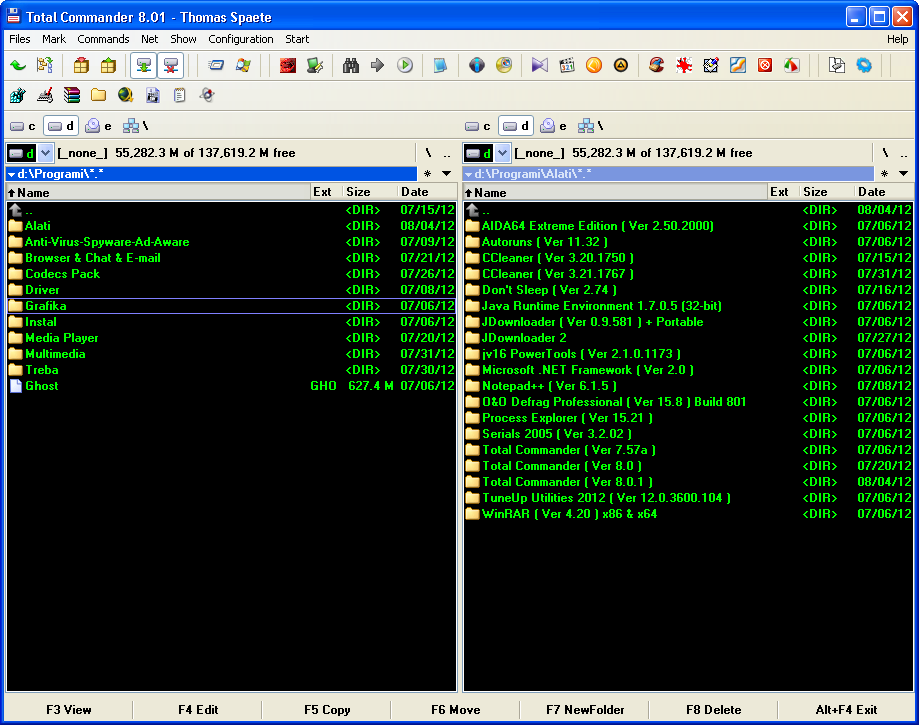Click the blue gear toolbar icon
The width and height of the screenshot is (919, 725).
(x=864, y=65)
